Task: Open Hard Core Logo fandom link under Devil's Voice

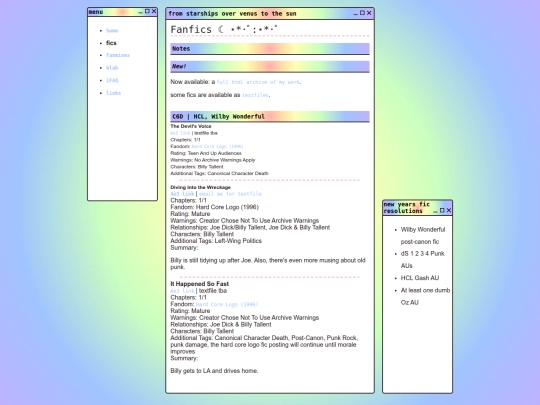Action: (x=217, y=146)
